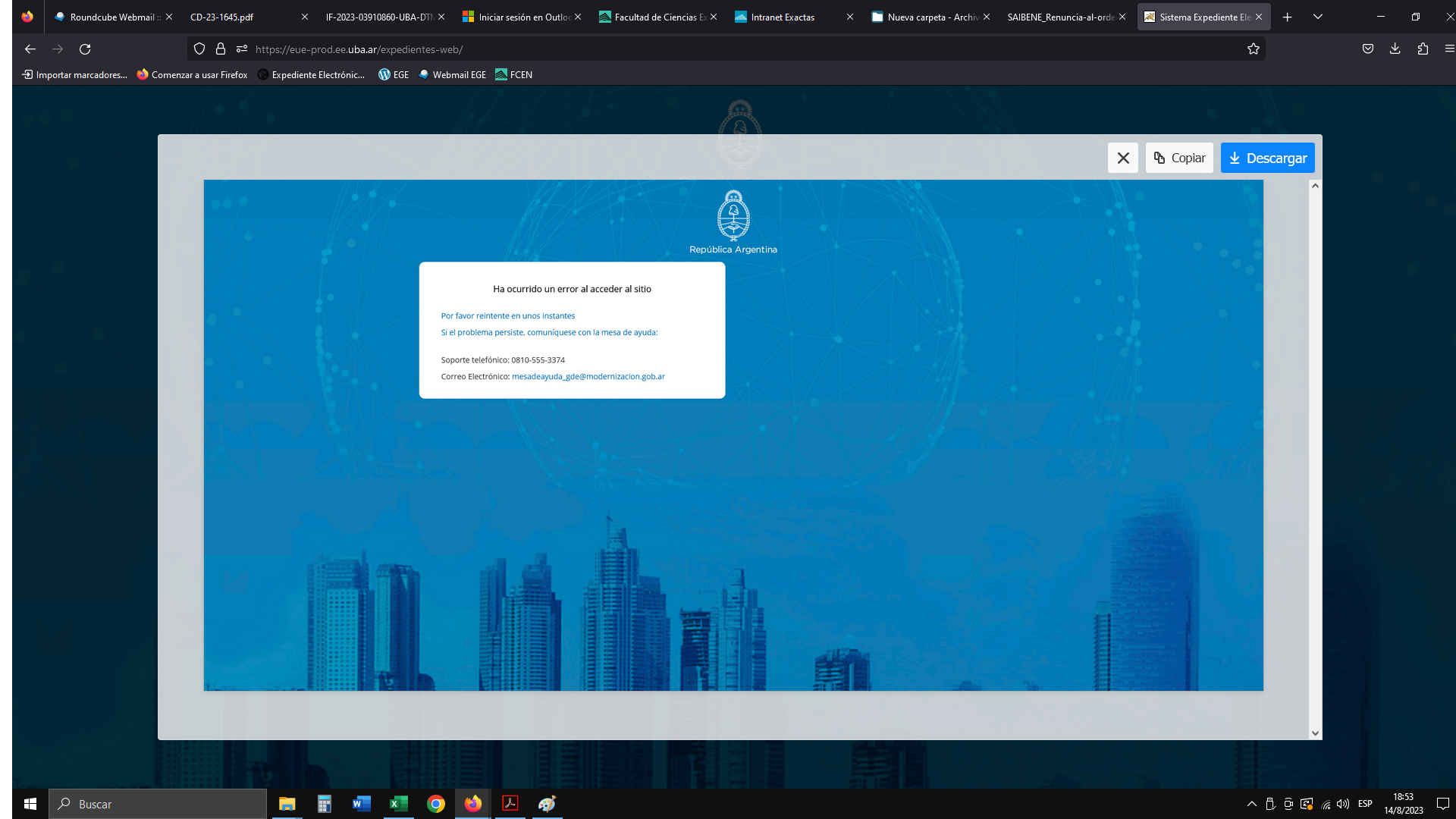Viewport: 1456px width, 819px height.
Task: Open Adobe Acrobat from the taskbar
Action: point(510,804)
